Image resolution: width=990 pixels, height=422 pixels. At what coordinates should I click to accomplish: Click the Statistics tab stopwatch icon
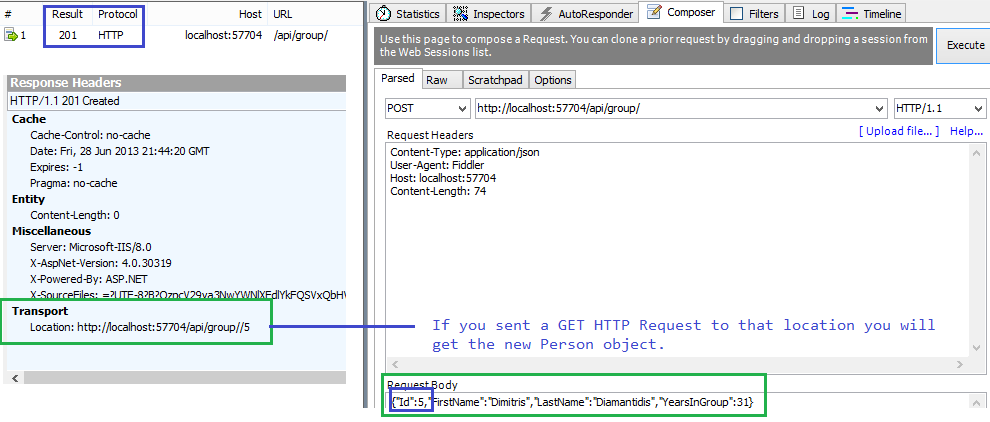(x=382, y=14)
